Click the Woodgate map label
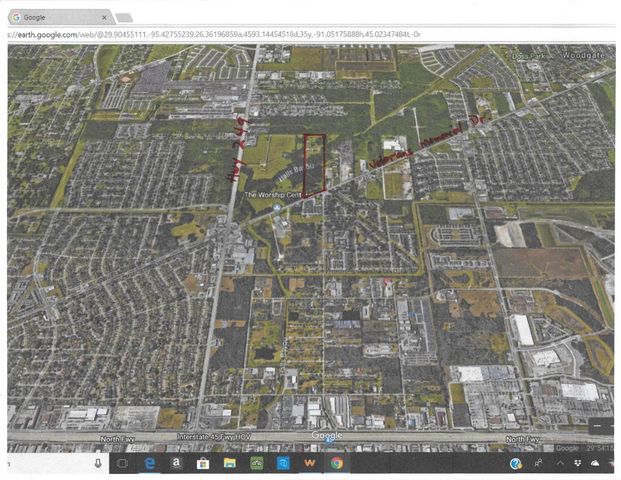Viewport: 621px width, 480px height. (583, 55)
